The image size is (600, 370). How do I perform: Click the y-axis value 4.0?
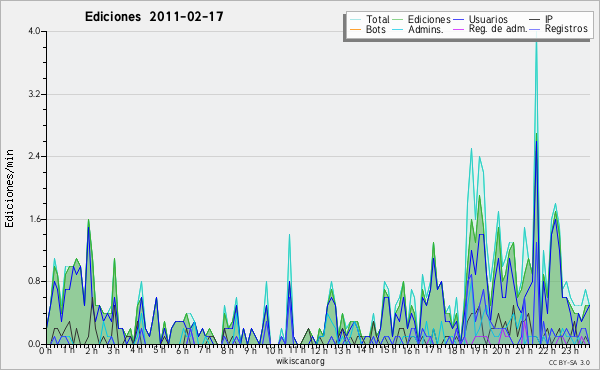click(x=34, y=31)
